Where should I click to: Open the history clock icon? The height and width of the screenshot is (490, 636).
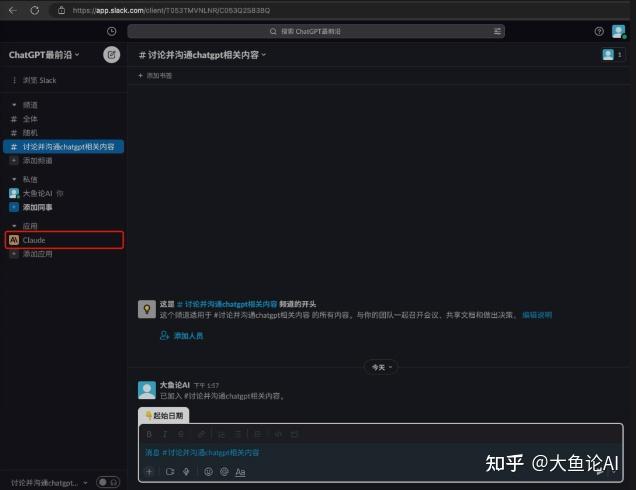[x=112, y=31]
